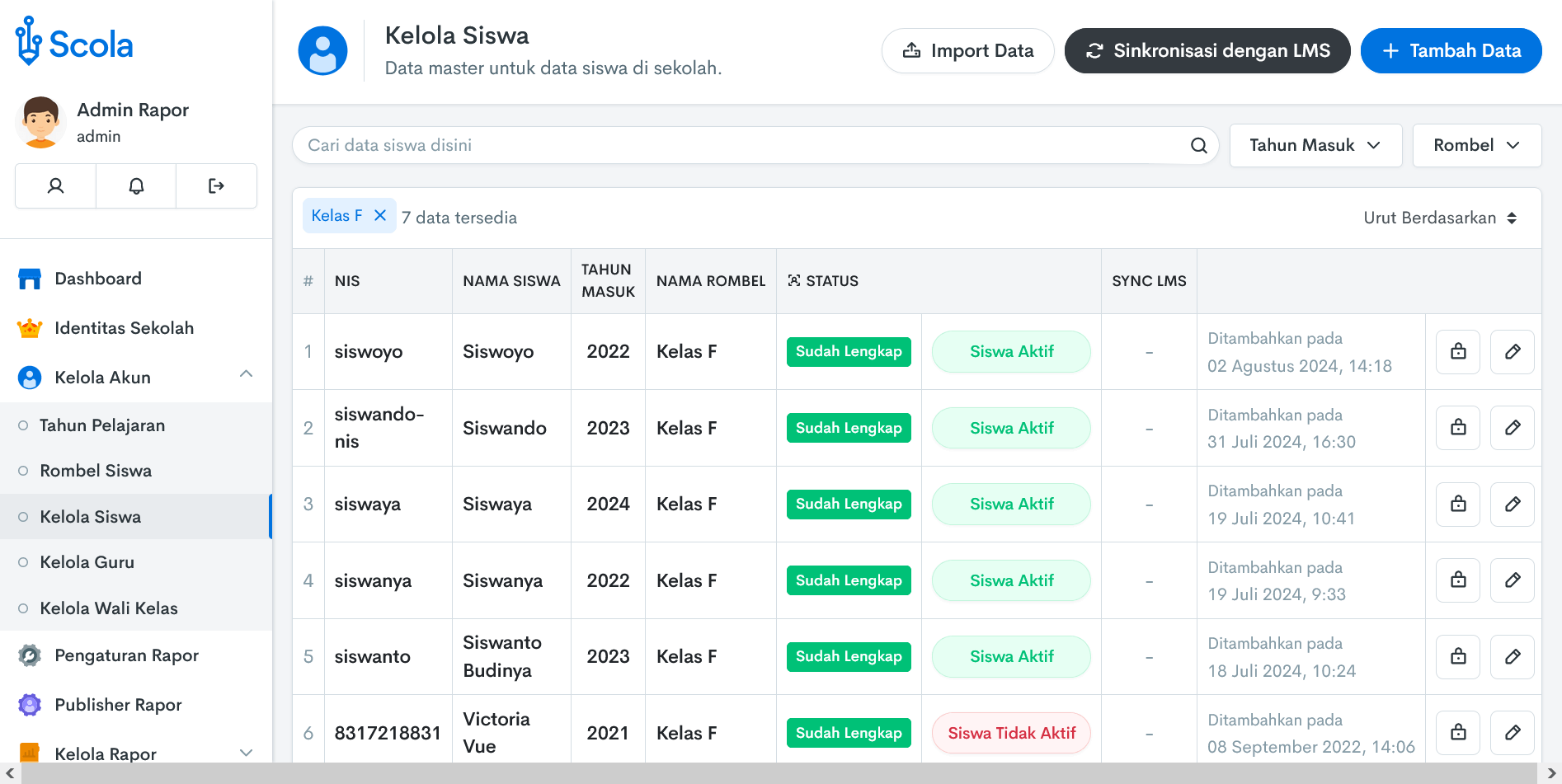Click the Import Data button
Image resolution: width=1562 pixels, height=784 pixels.
967,51
